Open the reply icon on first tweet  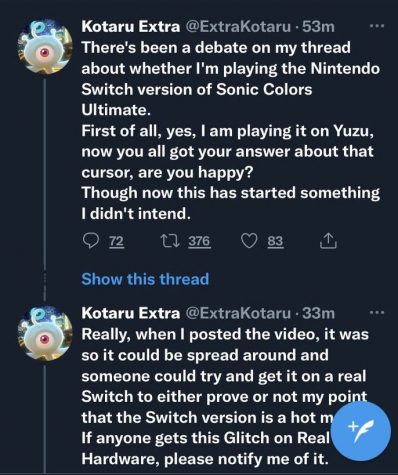tap(90, 241)
